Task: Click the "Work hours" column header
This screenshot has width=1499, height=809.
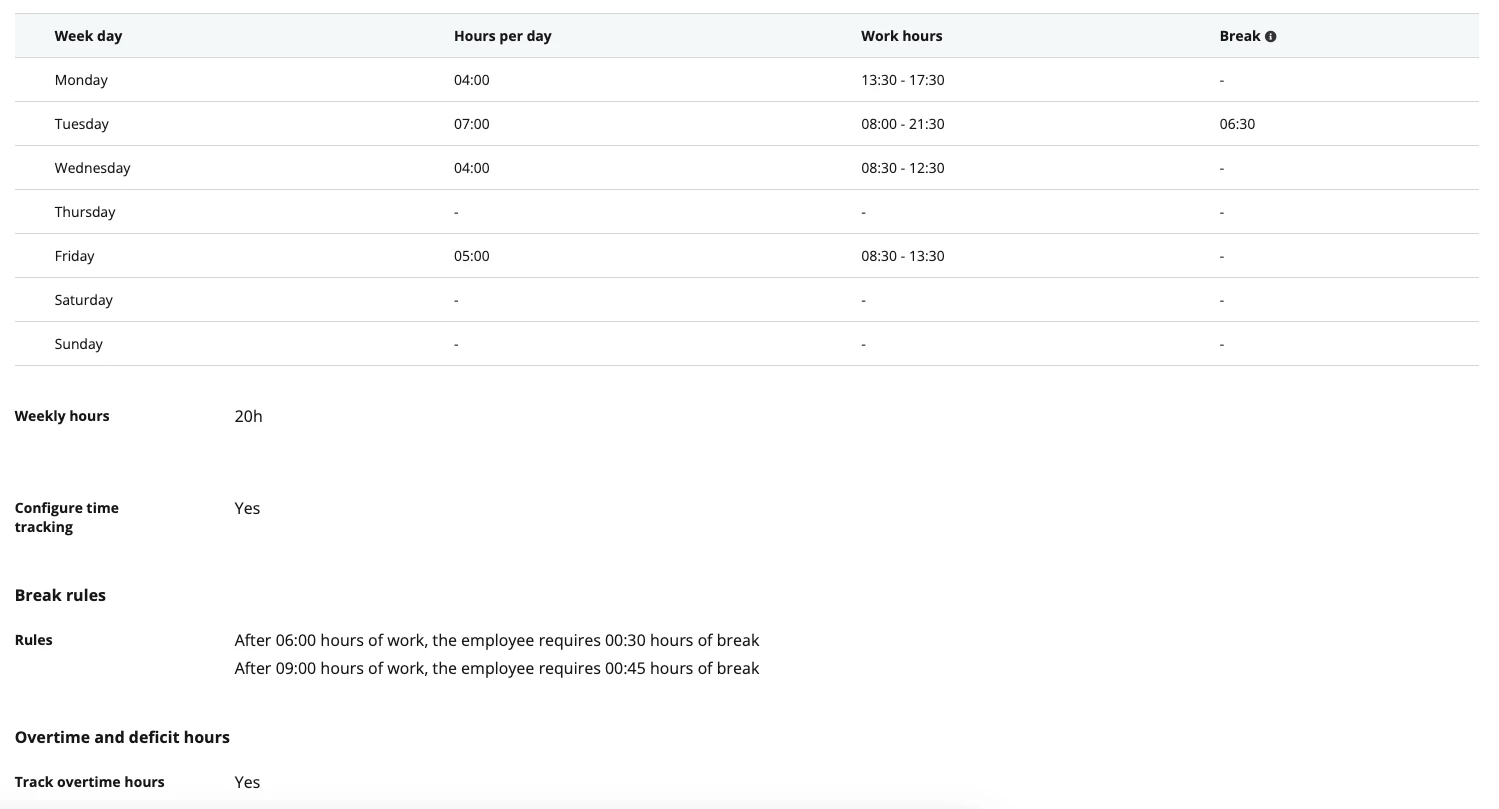Action: [901, 36]
